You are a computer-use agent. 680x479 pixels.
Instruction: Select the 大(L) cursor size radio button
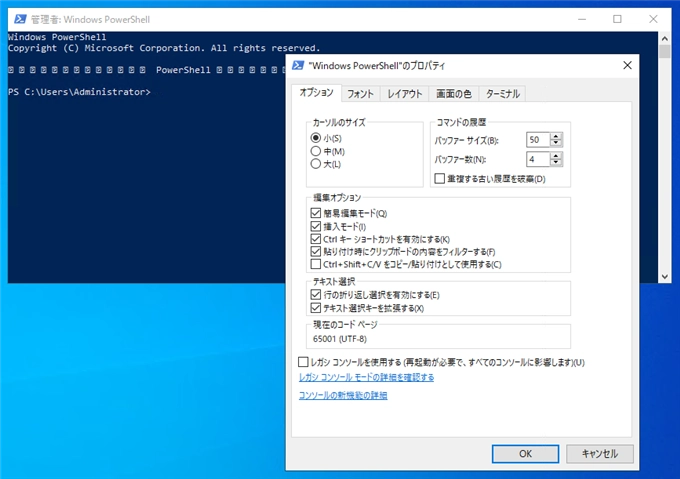(x=316, y=163)
